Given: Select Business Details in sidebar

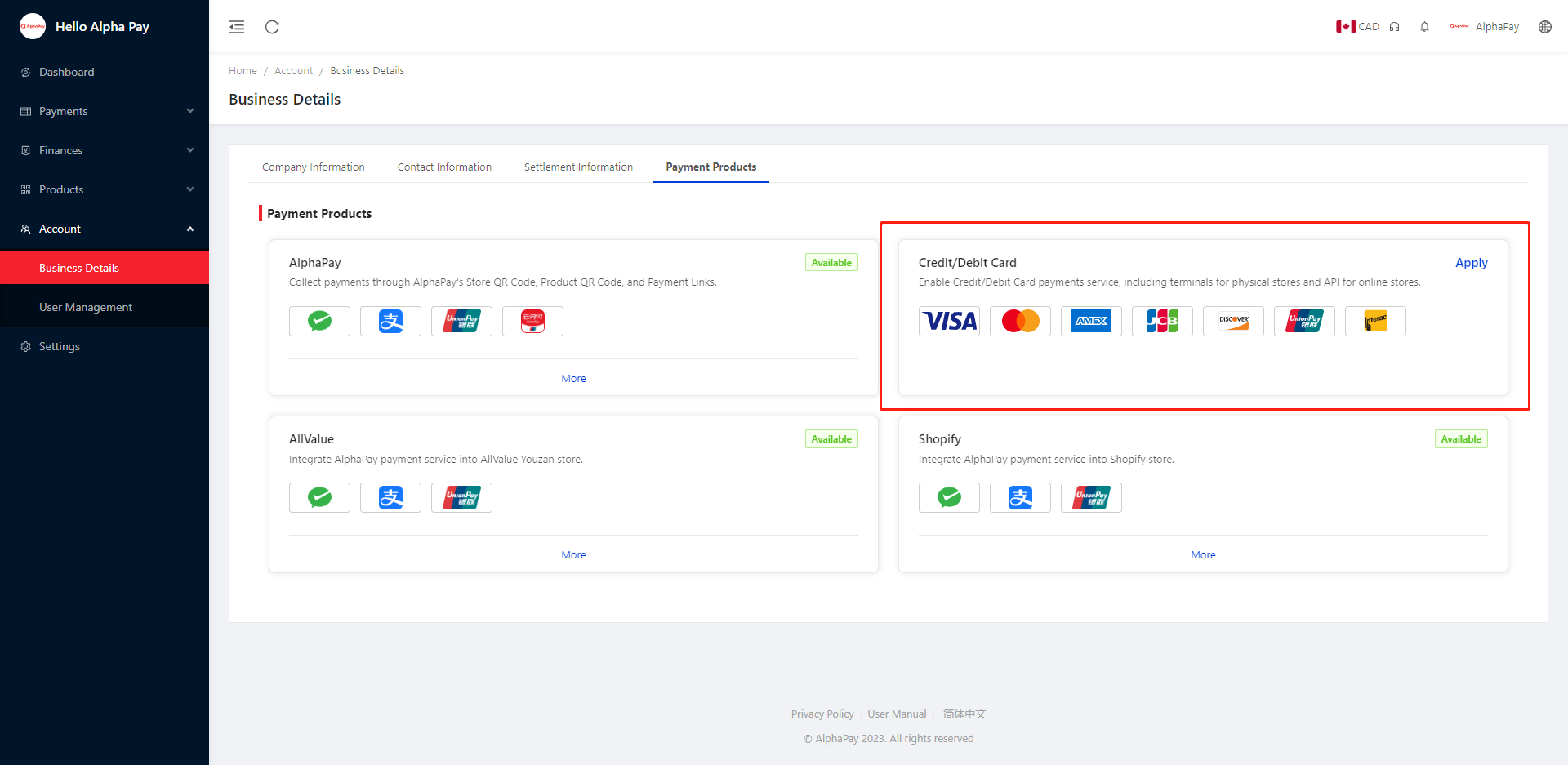Looking at the screenshot, I should coord(105,268).
